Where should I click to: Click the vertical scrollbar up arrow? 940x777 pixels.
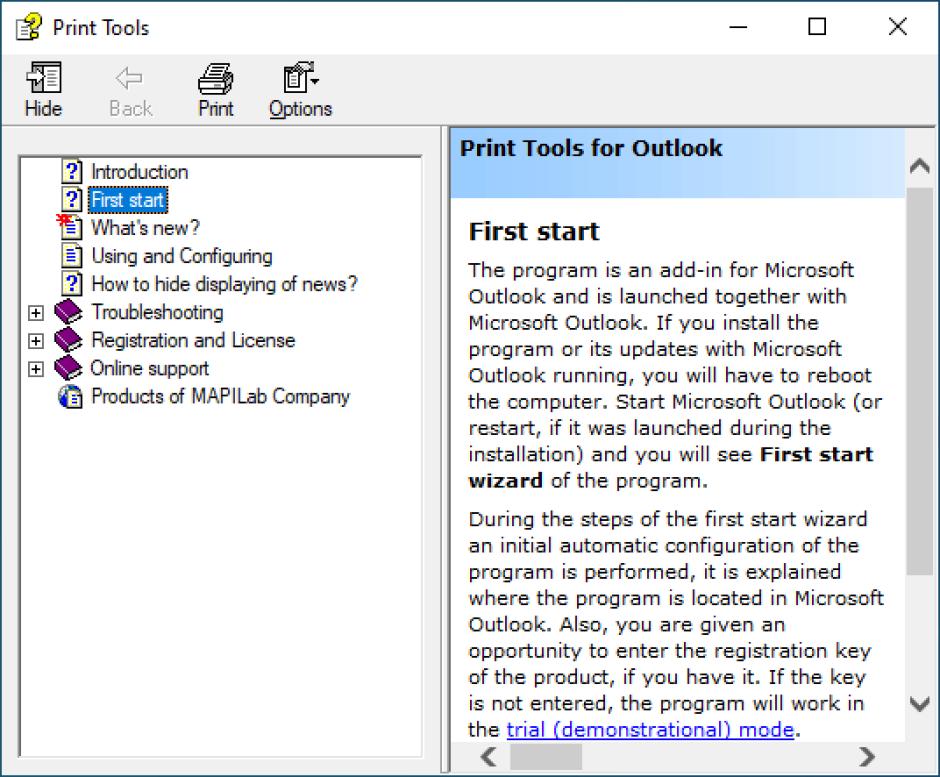coord(920,166)
